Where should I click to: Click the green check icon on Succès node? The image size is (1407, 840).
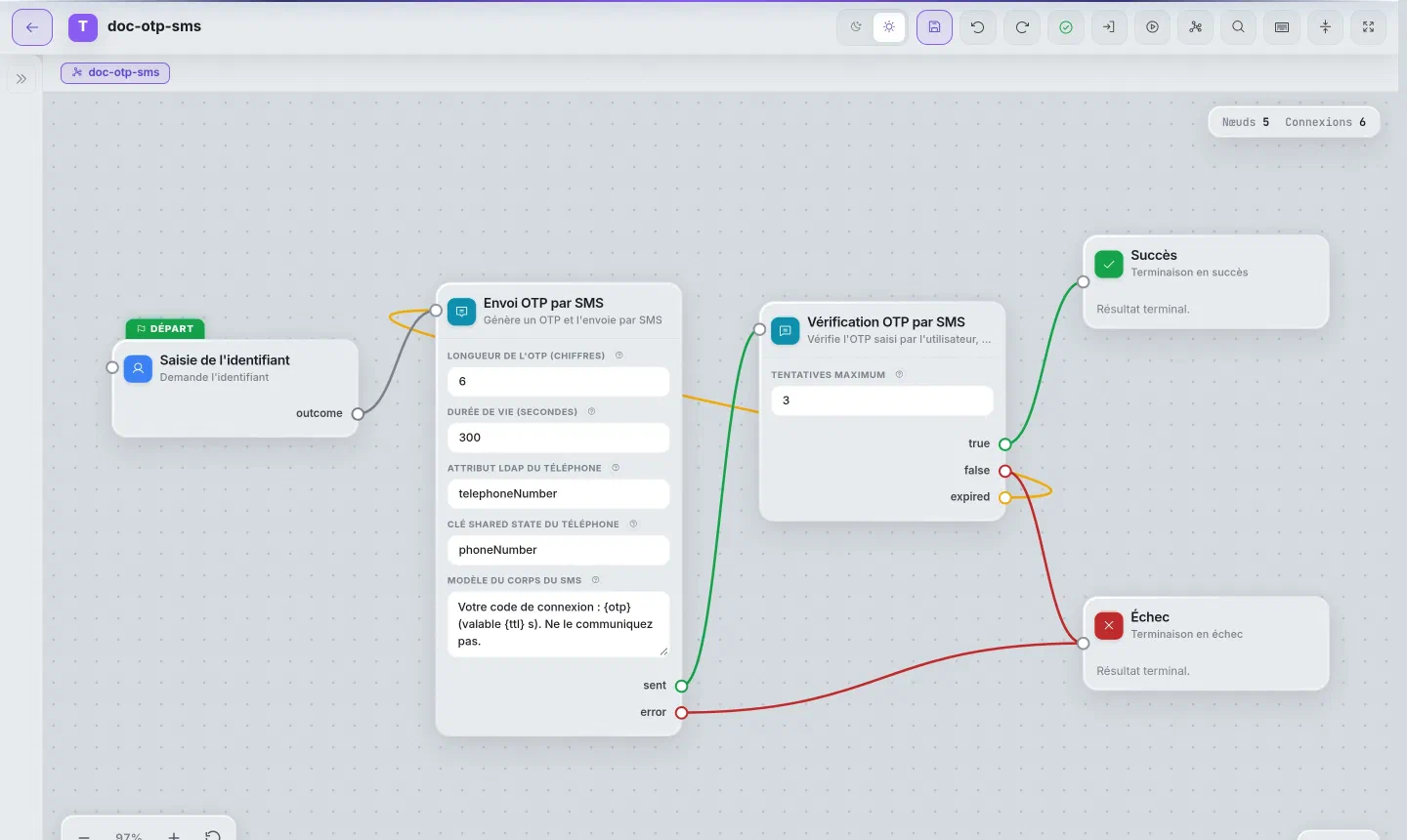tap(1109, 265)
